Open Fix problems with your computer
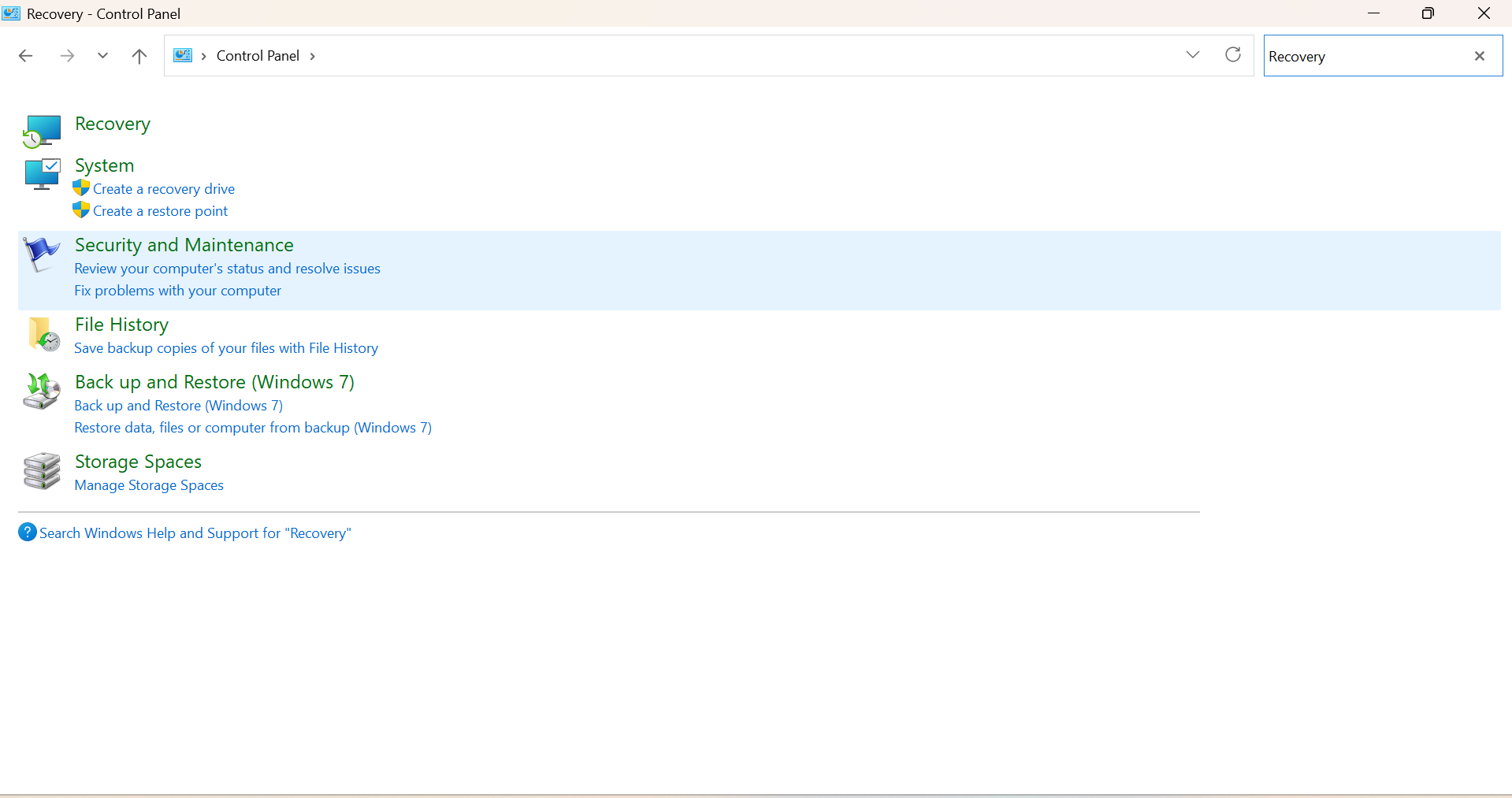1512x798 pixels. tap(178, 291)
